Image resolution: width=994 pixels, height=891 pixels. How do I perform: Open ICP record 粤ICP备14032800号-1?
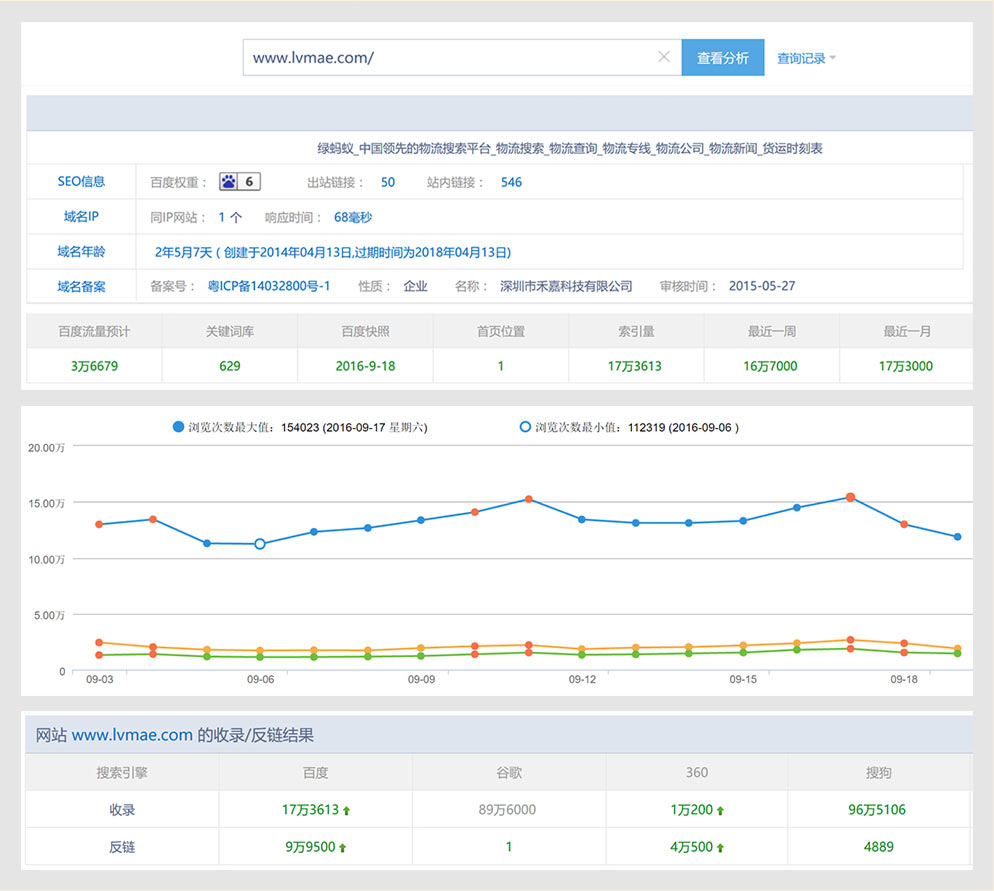coord(269,286)
